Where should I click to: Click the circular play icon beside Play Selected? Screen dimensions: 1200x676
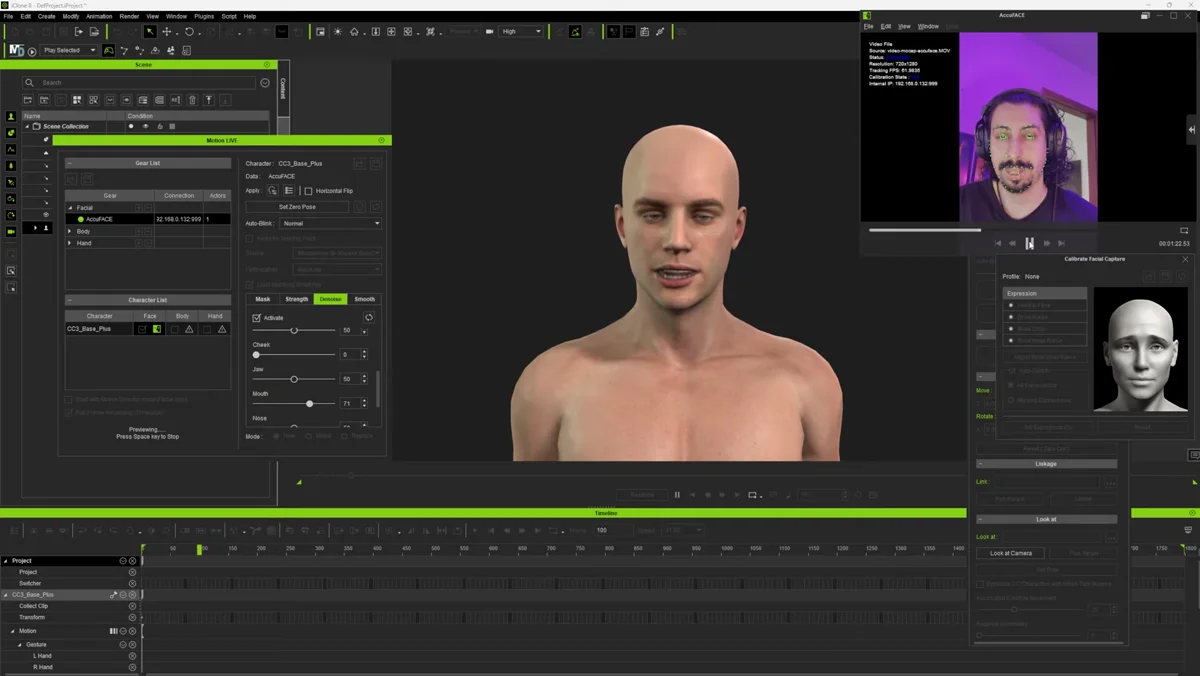pyautogui.click(x=32, y=50)
